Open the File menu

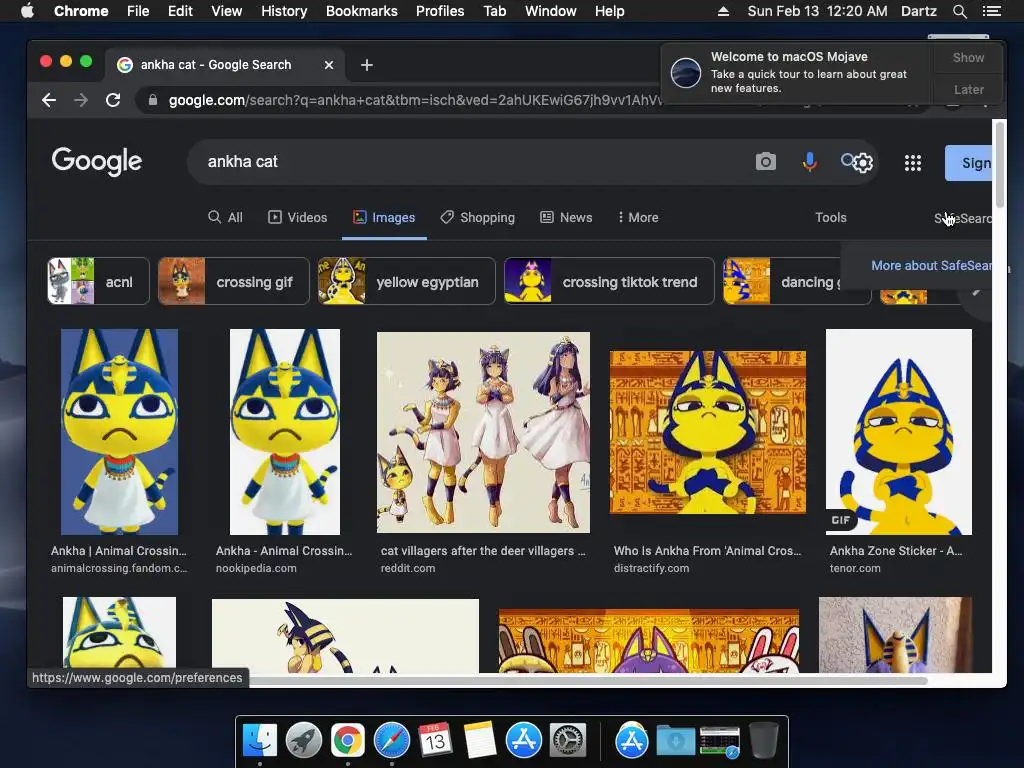coord(138,11)
